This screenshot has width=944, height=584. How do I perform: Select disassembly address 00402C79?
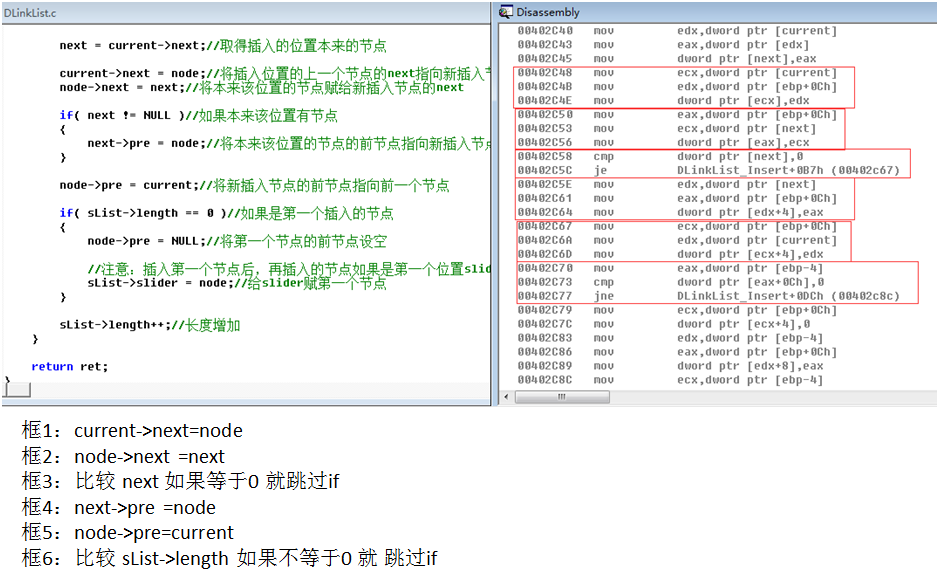[x=545, y=310]
